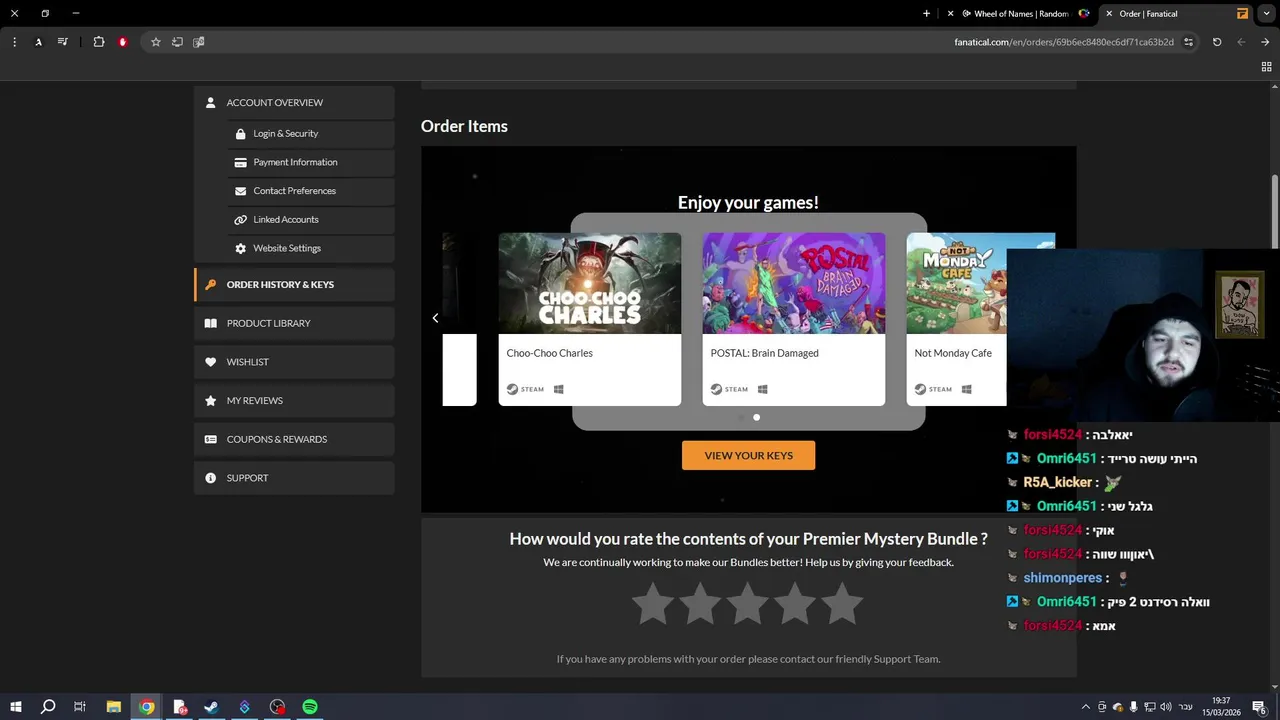Click the credit card icon for Payment Information
The image size is (1280, 720).
240,162
